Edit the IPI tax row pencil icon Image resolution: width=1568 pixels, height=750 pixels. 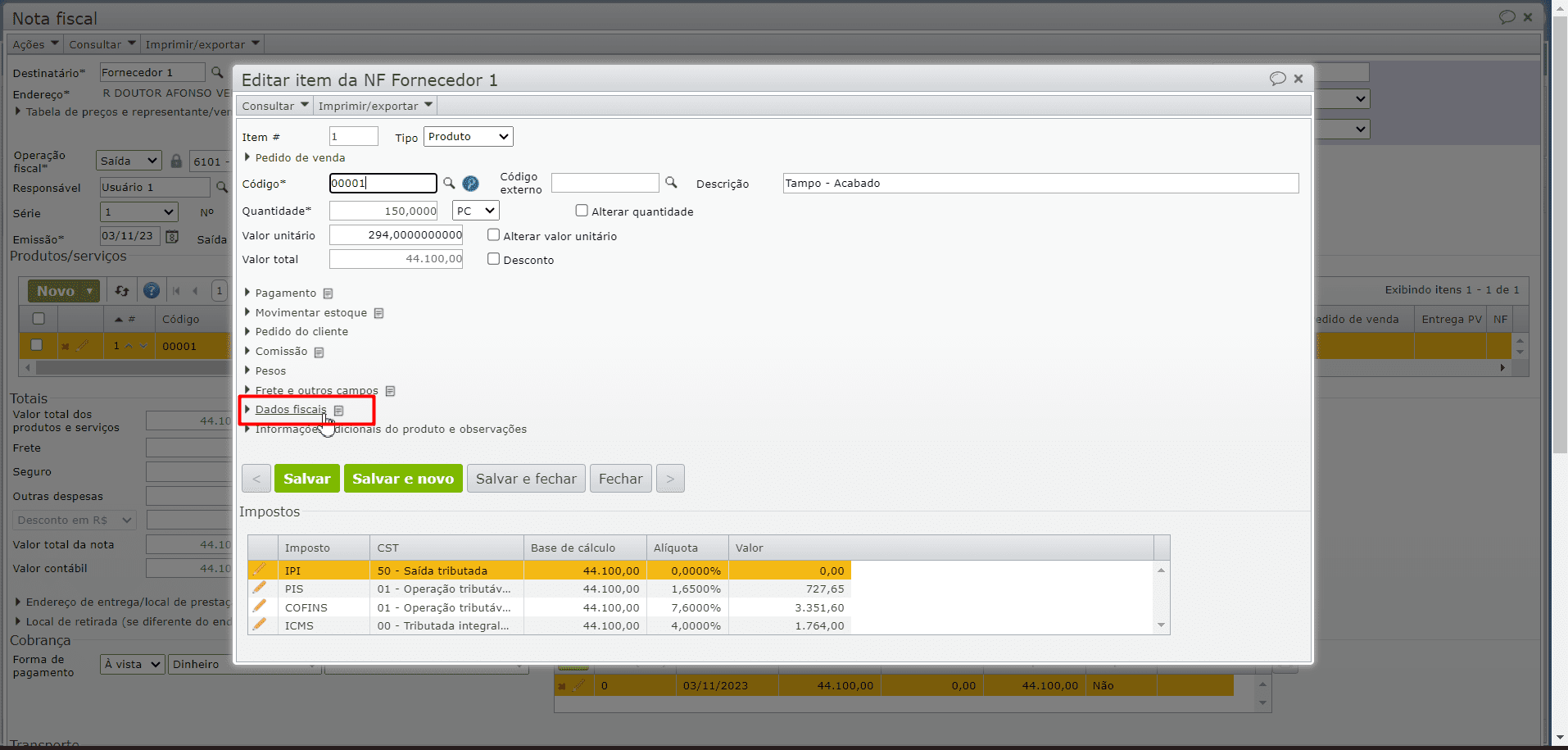260,569
